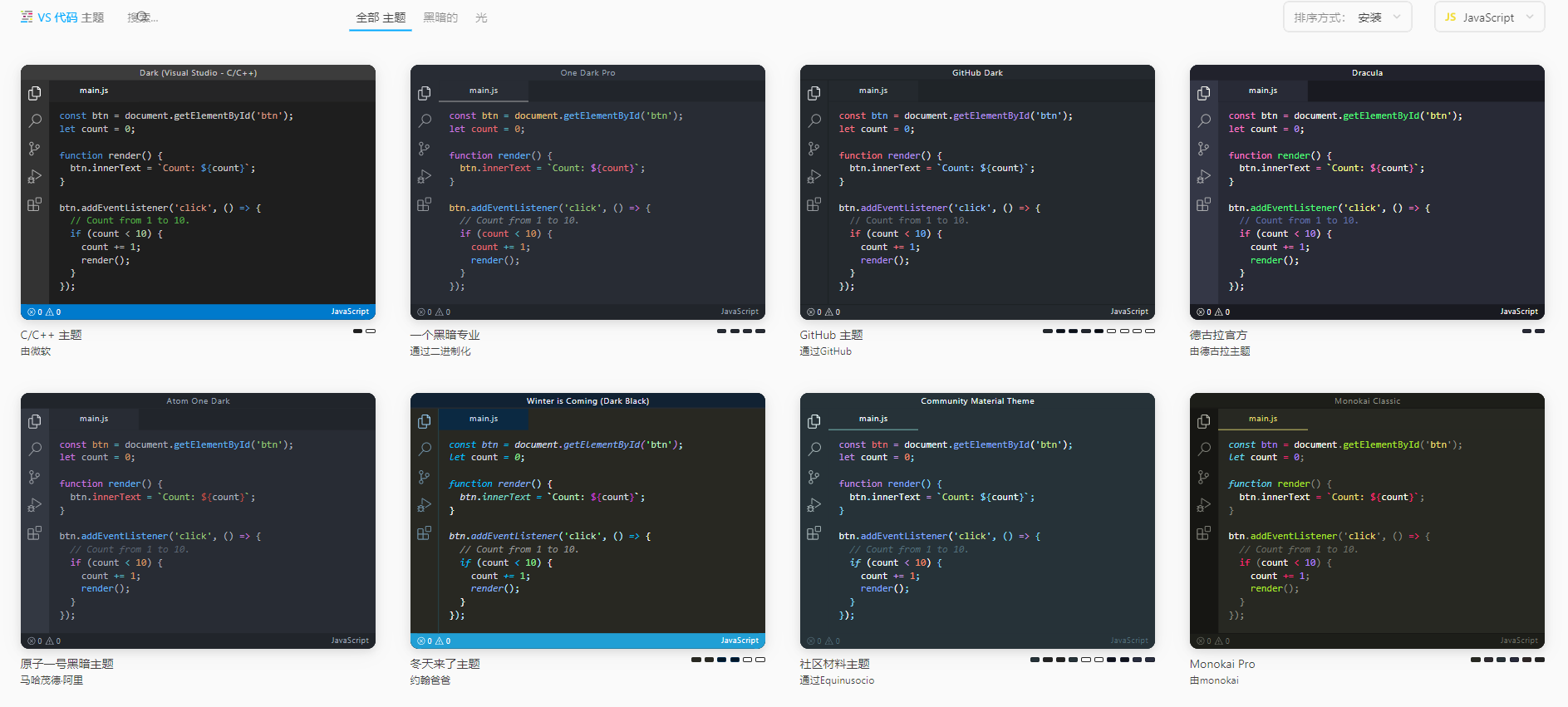Click the VS 代码 主题 logo icon
Image resolution: width=1568 pixels, height=707 pixels.
tap(27, 17)
